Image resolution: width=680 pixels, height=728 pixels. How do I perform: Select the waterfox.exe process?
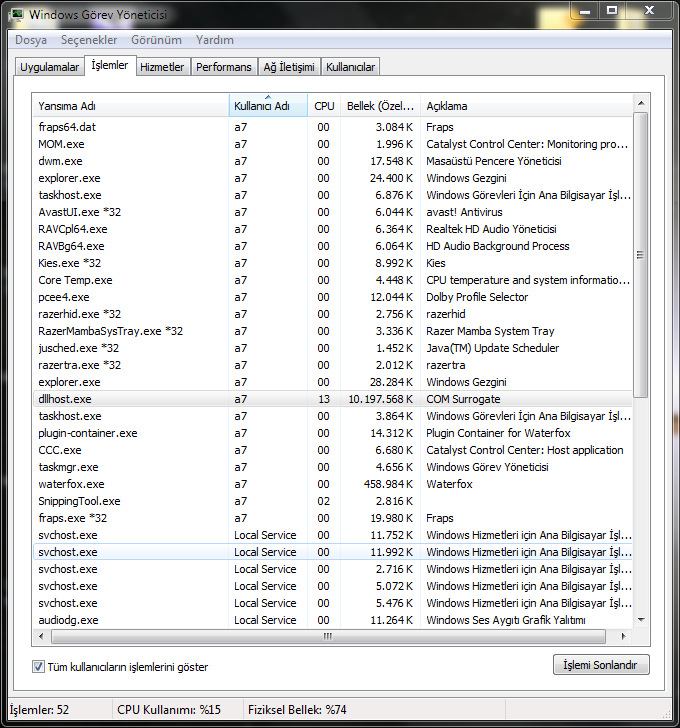[x=332, y=484]
